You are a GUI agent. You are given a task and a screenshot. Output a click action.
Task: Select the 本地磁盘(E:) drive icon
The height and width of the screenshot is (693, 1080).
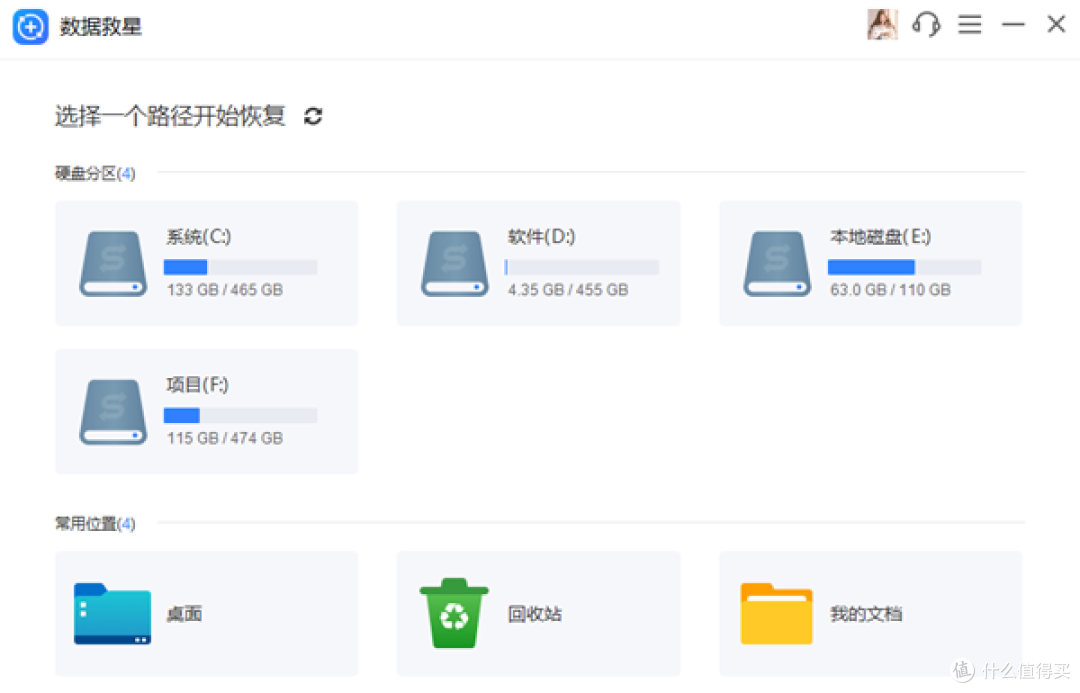click(777, 264)
